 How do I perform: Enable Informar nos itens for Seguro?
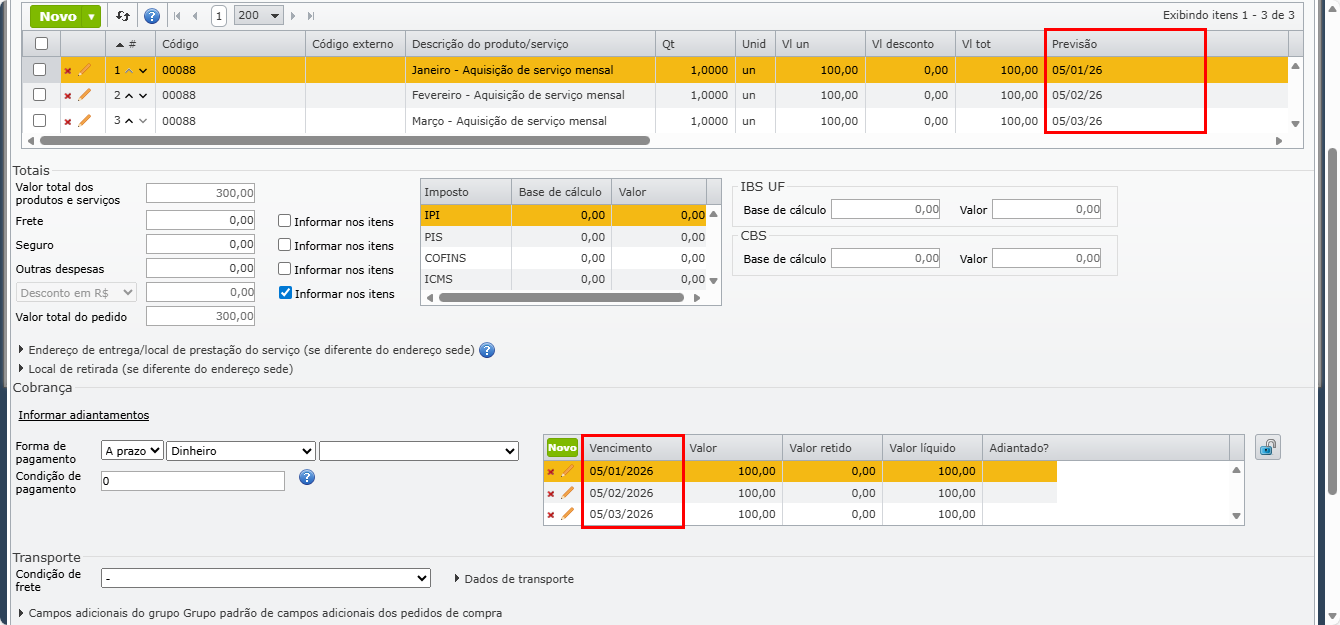(x=285, y=245)
